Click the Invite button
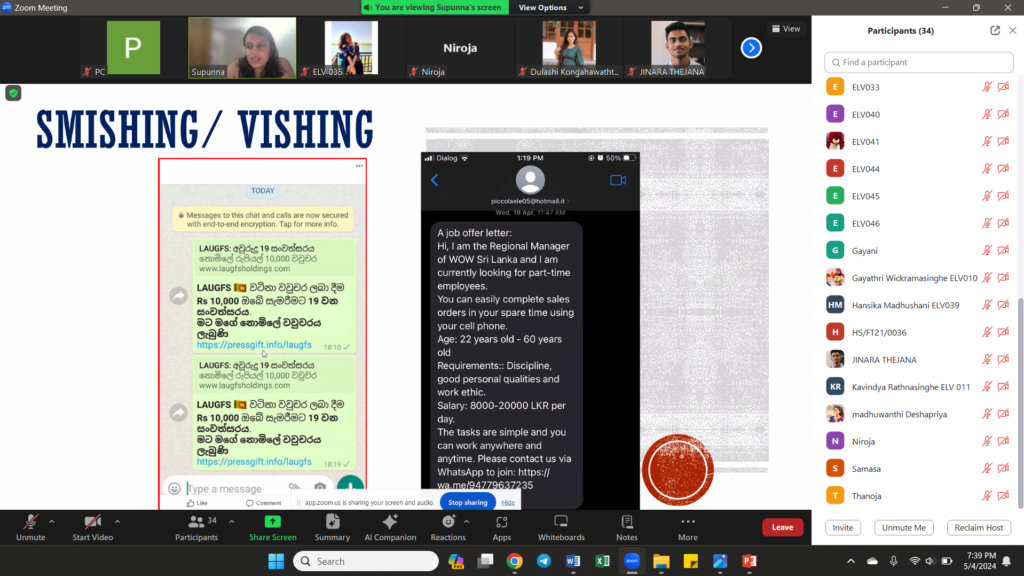Image resolution: width=1024 pixels, height=576 pixels. pyautogui.click(x=842, y=528)
